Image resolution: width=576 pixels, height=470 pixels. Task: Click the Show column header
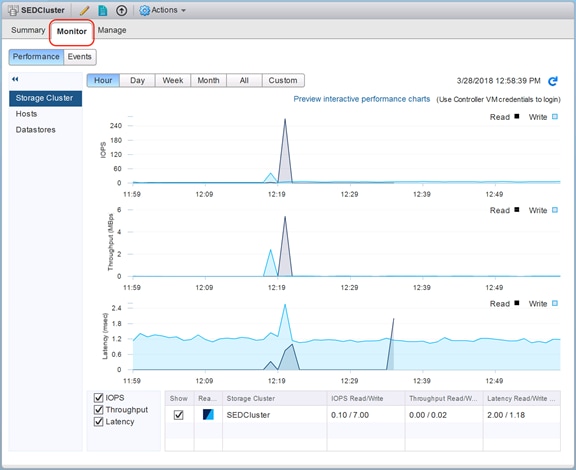[x=179, y=398]
